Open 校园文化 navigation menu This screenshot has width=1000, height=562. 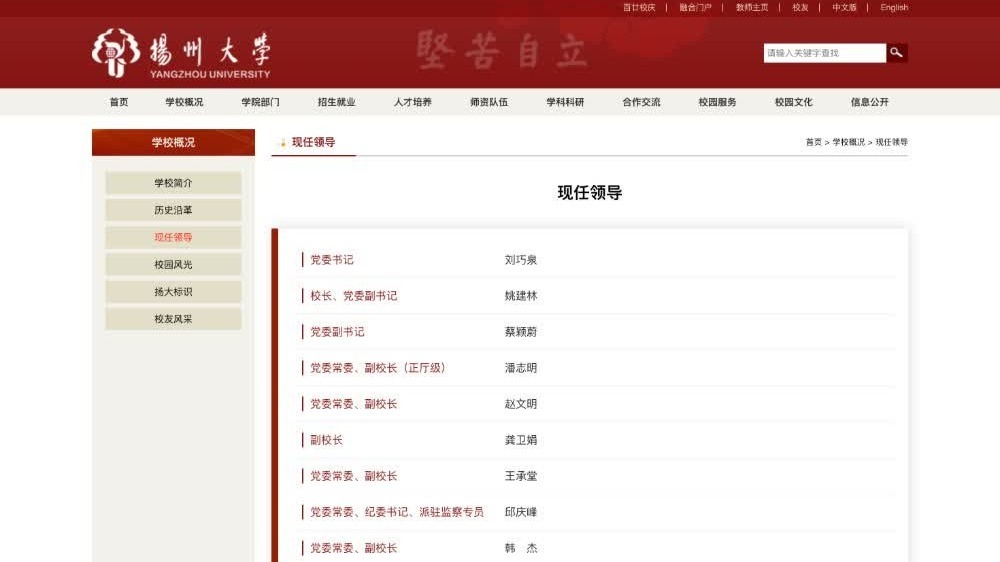[793, 102]
